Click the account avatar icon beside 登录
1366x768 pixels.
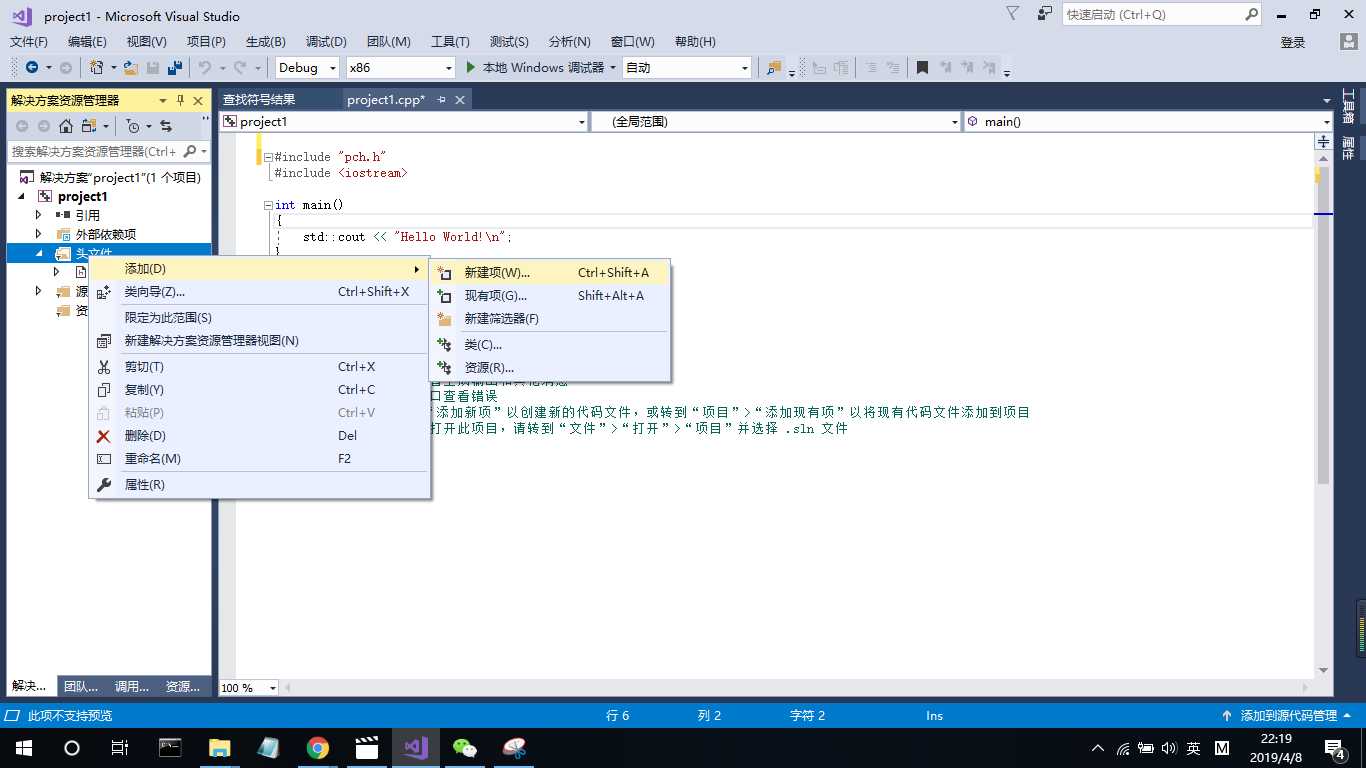point(1348,41)
